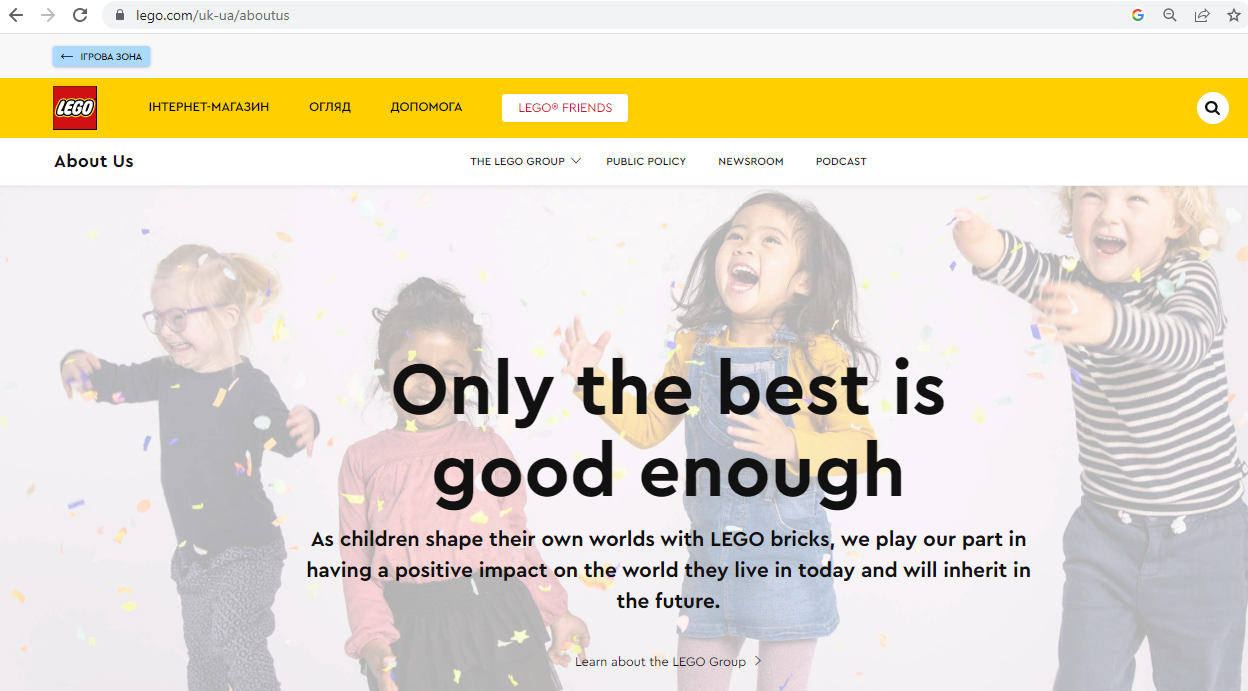Open the PUBLIC POLICY link
This screenshot has height=691, width=1248.
click(x=646, y=161)
